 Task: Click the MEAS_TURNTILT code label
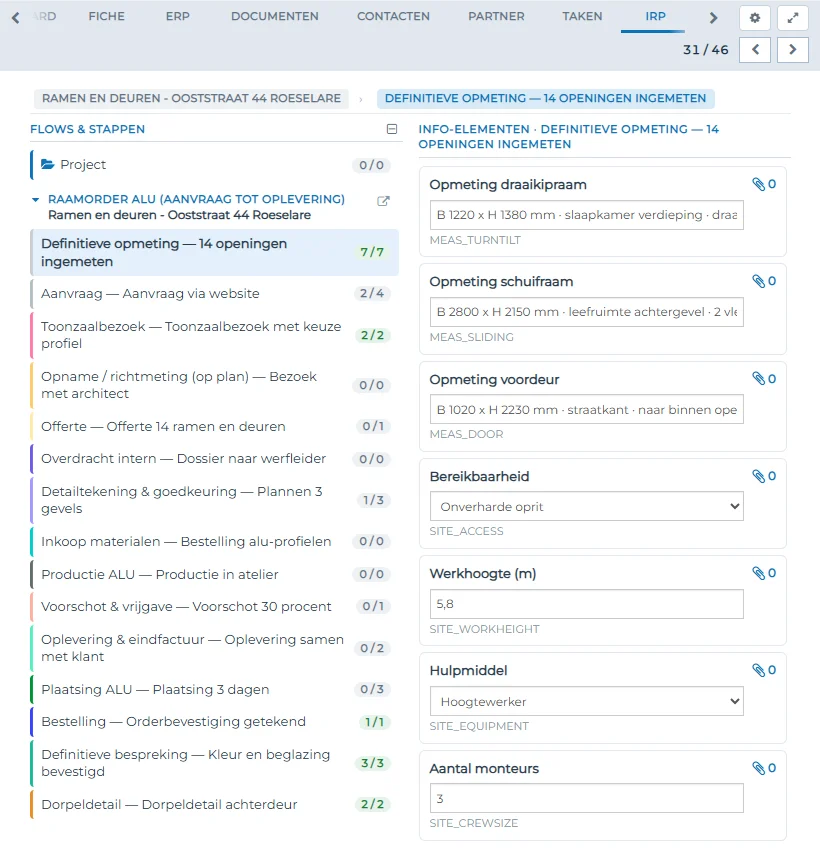coord(475,240)
